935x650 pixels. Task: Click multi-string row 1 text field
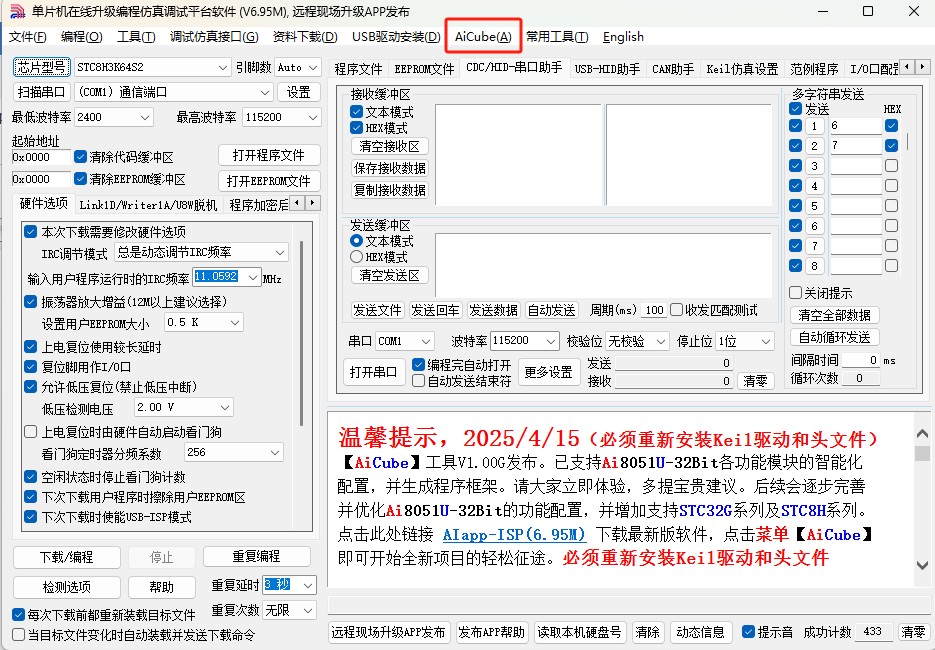(856, 126)
